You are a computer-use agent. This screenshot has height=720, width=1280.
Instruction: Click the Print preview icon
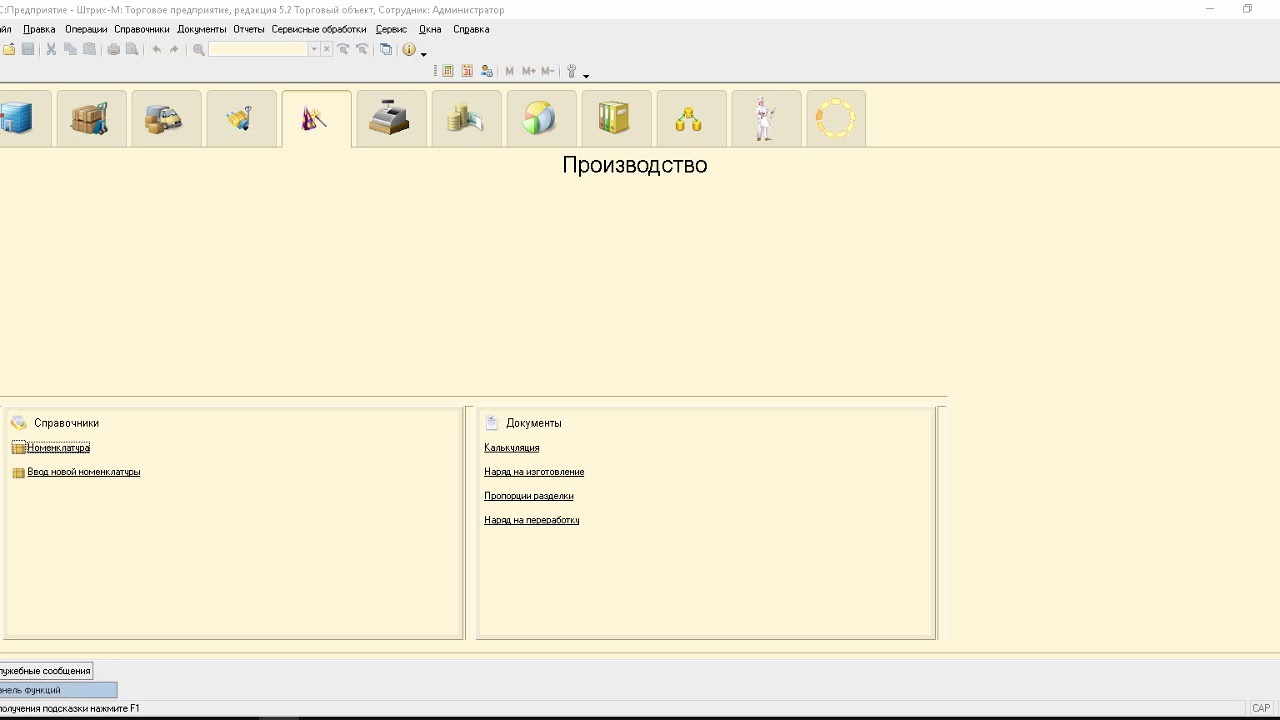(132, 49)
